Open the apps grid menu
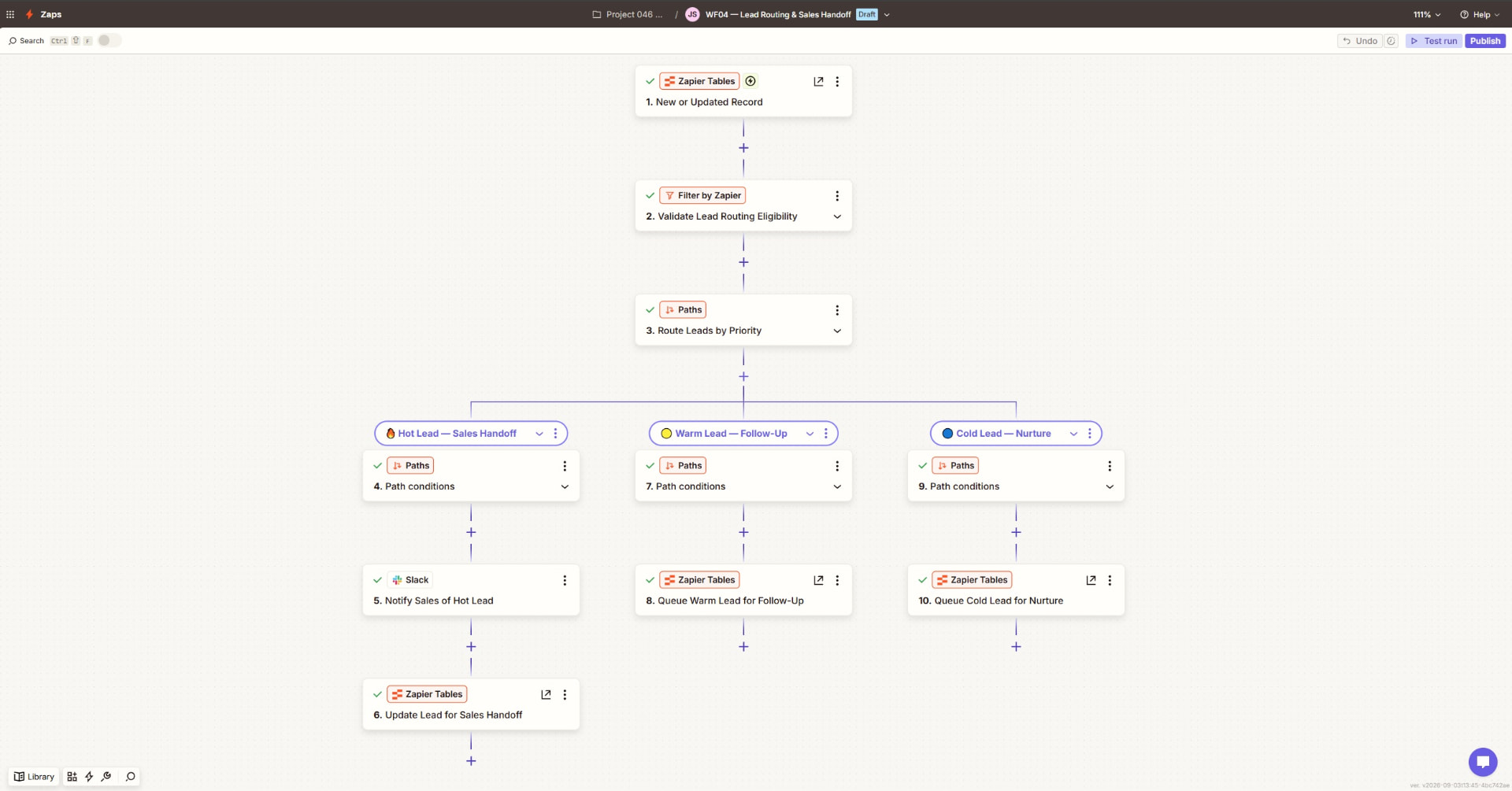Screen dimensions: 1512x791 coord(10,14)
